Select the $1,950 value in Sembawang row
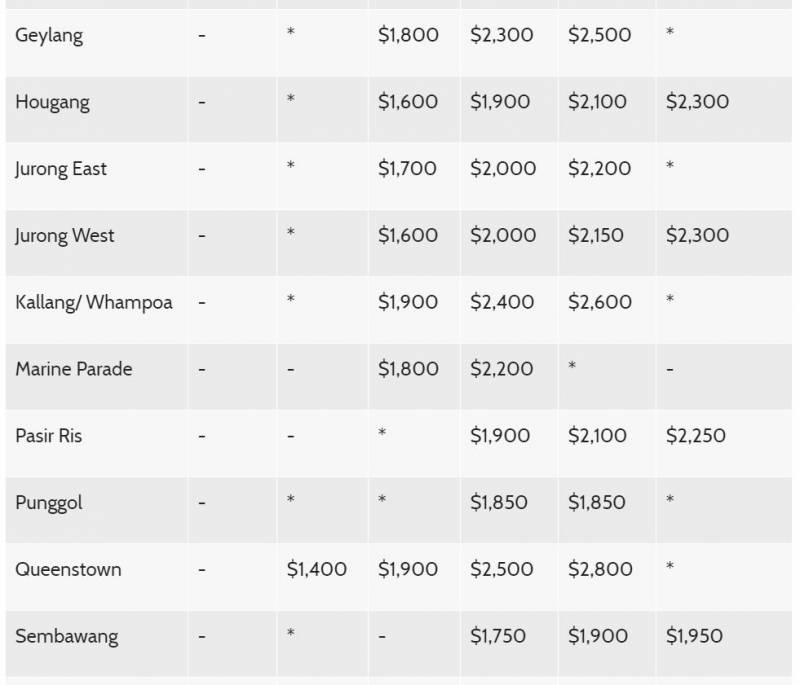 tap(694, 636)
